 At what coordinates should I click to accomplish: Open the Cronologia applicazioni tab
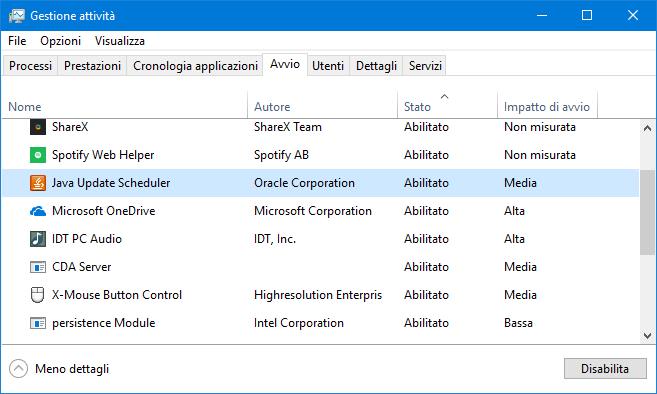(195, 66)
